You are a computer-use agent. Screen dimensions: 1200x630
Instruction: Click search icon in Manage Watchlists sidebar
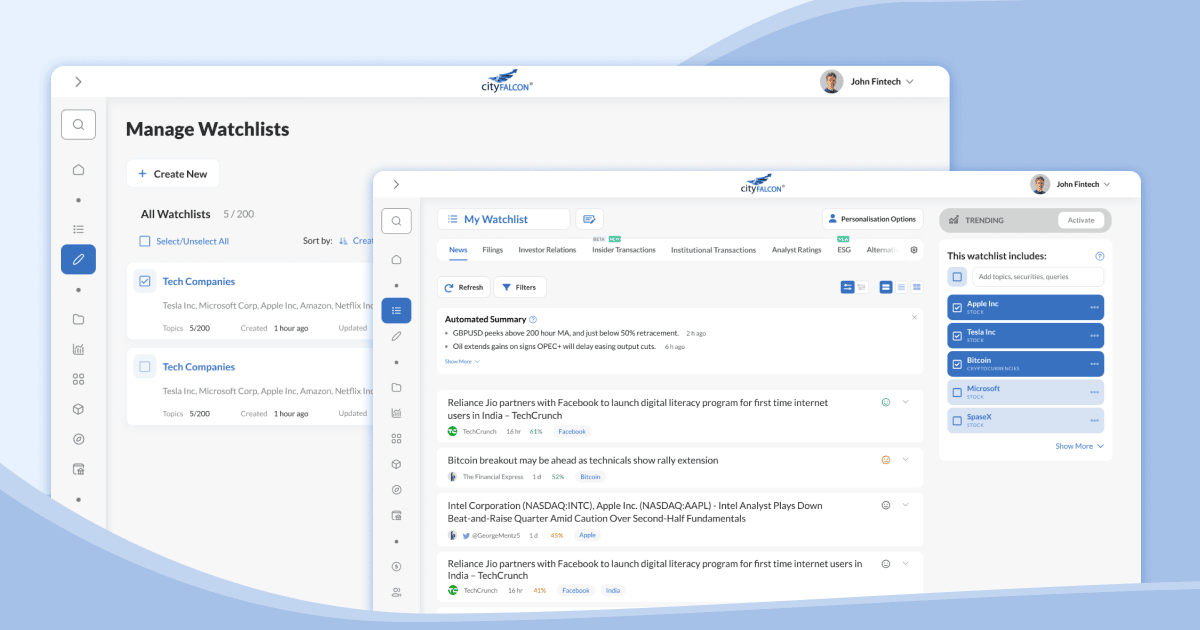[78, 125]
